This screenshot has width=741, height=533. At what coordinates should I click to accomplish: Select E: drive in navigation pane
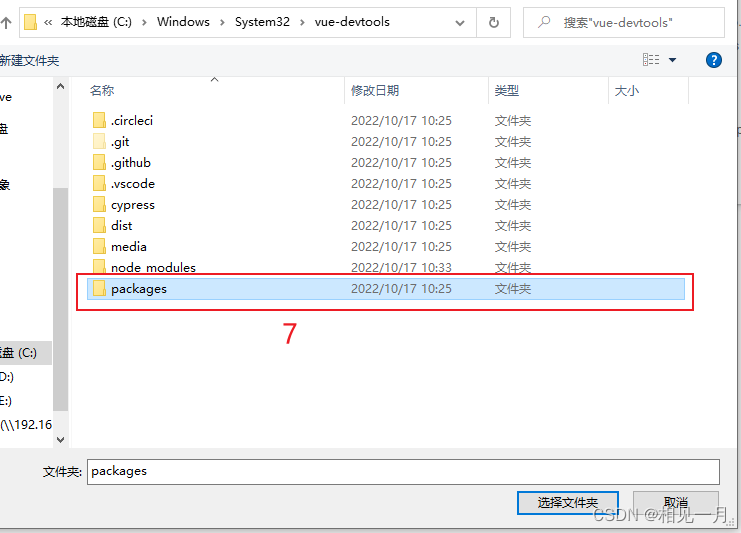[6, 401]
